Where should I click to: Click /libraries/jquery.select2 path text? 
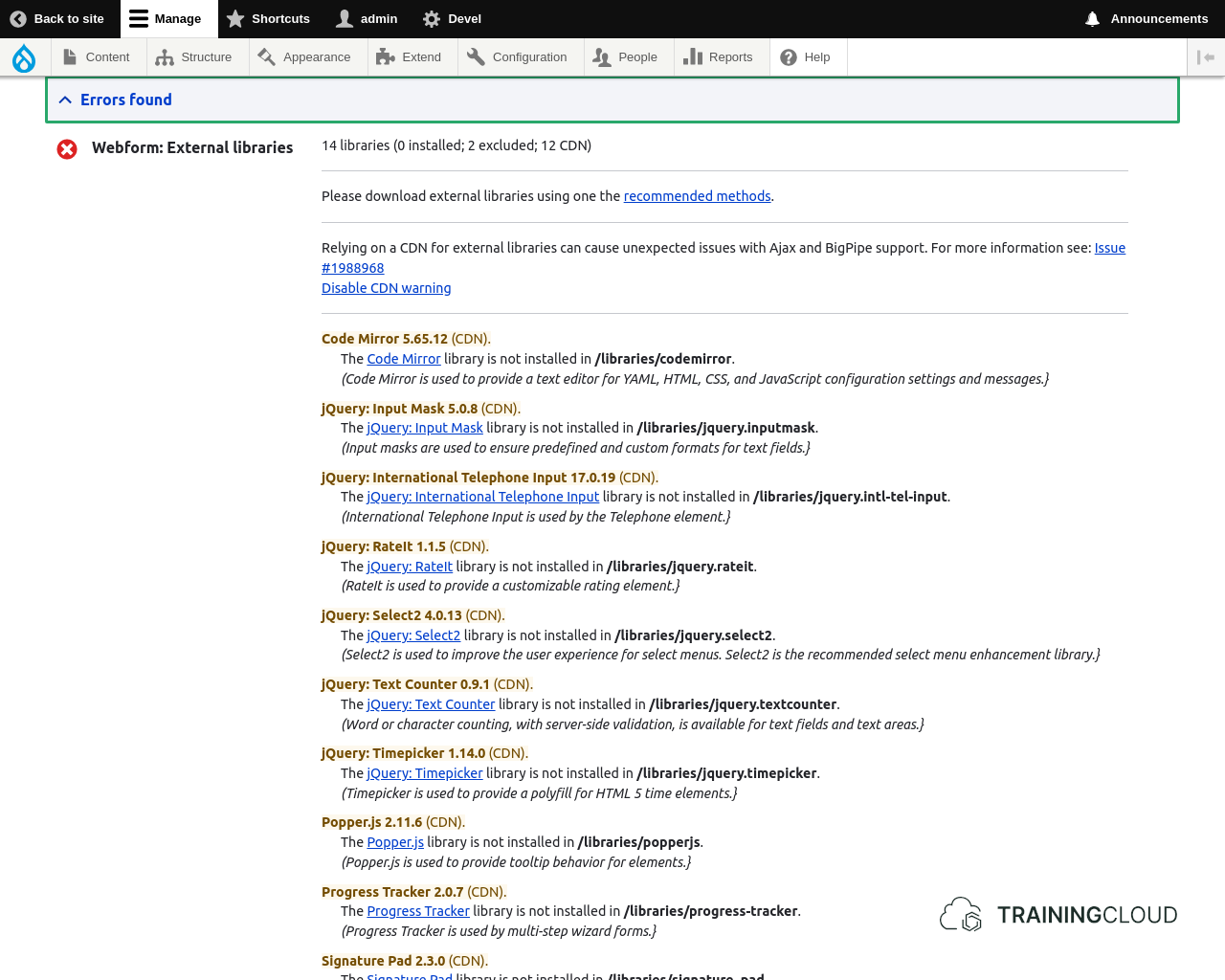(693, 635)
